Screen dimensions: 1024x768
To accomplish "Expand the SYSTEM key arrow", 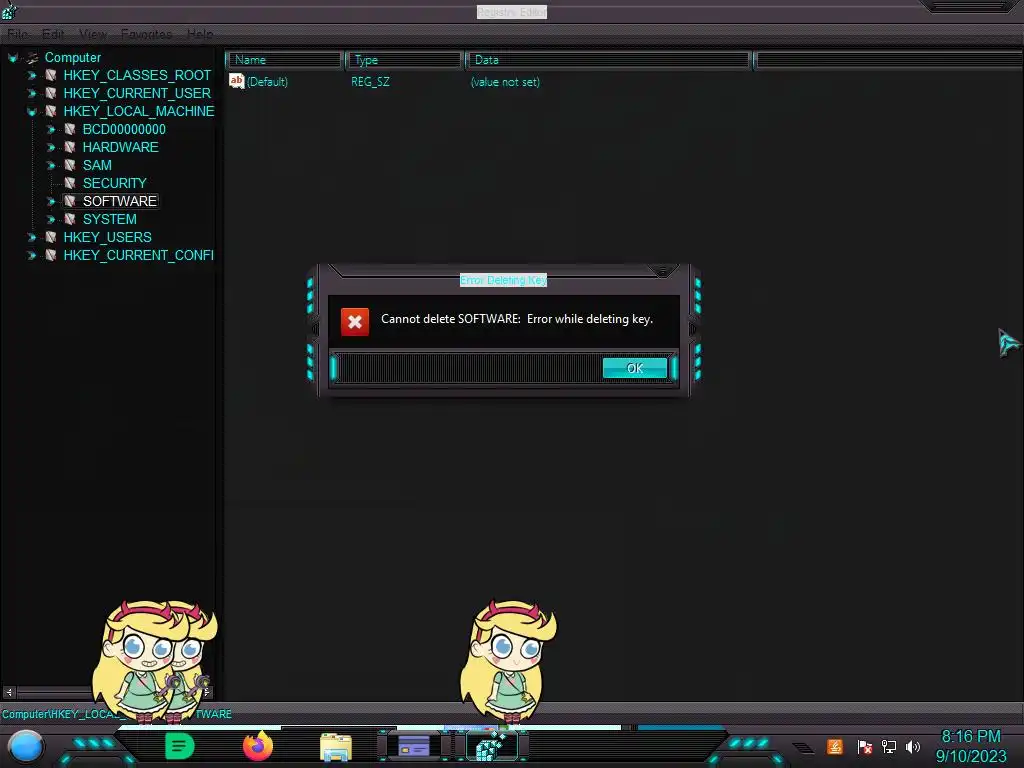I will coord(50,219).
